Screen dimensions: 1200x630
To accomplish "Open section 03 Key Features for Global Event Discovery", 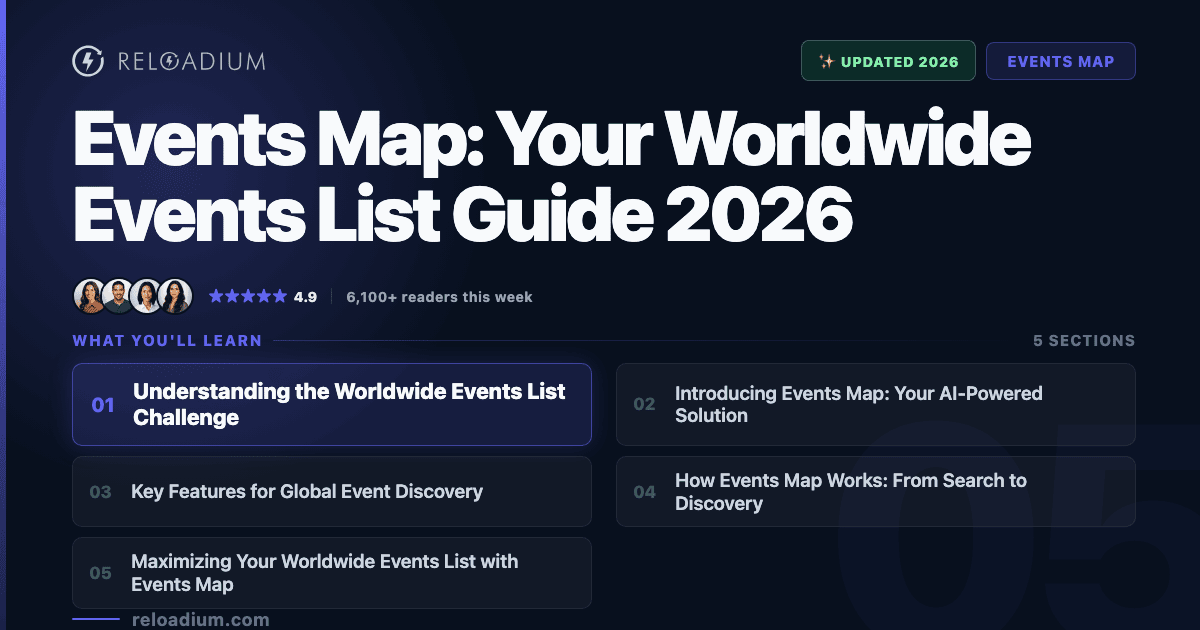I will [332, 492].
